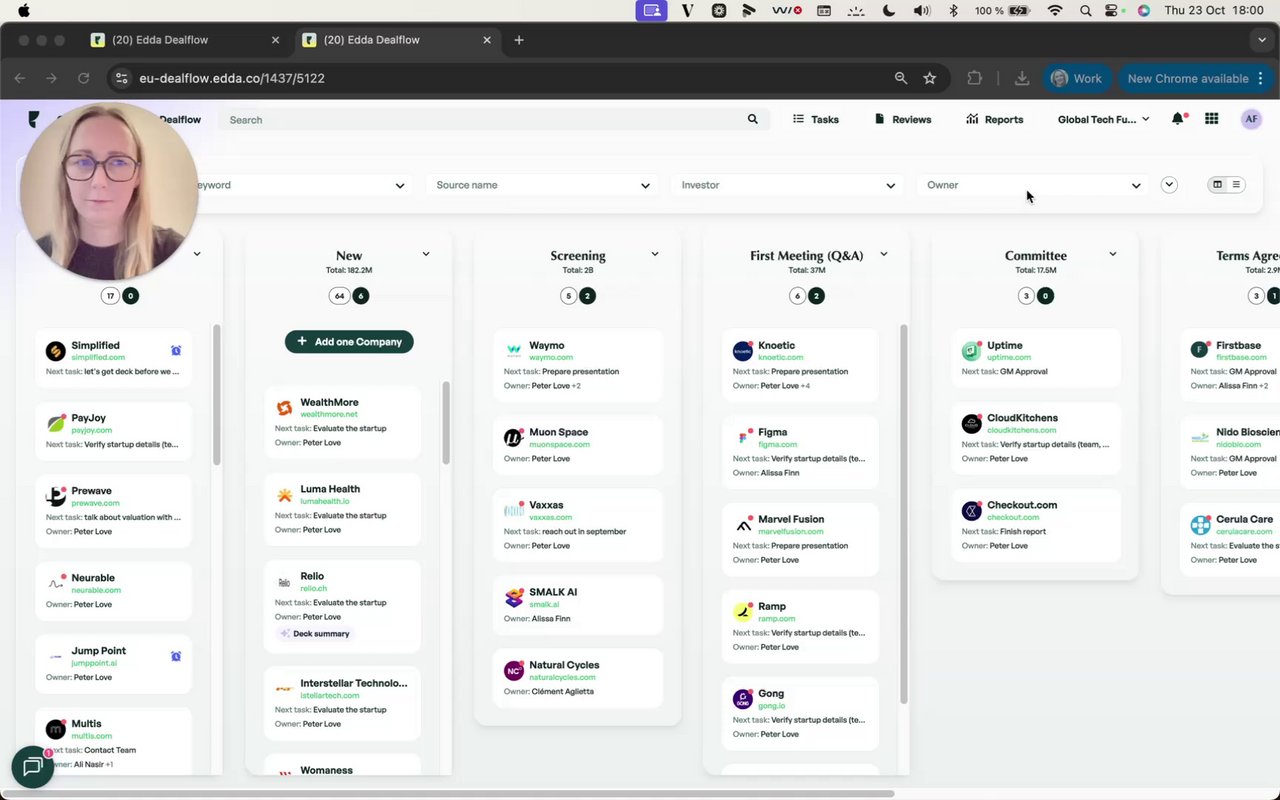The image size is (1280, 800).
Task: Open the New column chevron menu
Action: click(x=426, y=254)
